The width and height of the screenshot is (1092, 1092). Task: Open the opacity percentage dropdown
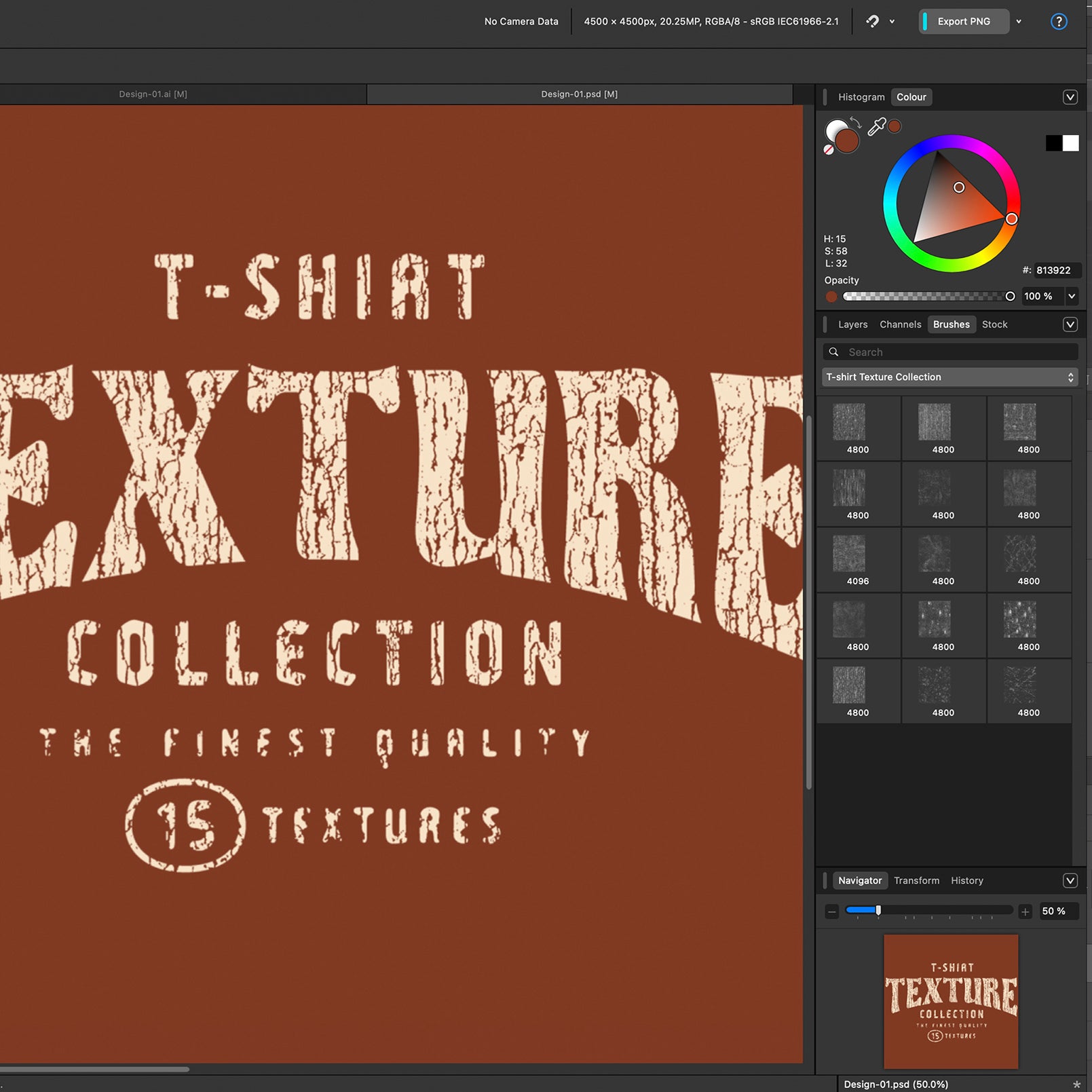(x=1072, y=296)
